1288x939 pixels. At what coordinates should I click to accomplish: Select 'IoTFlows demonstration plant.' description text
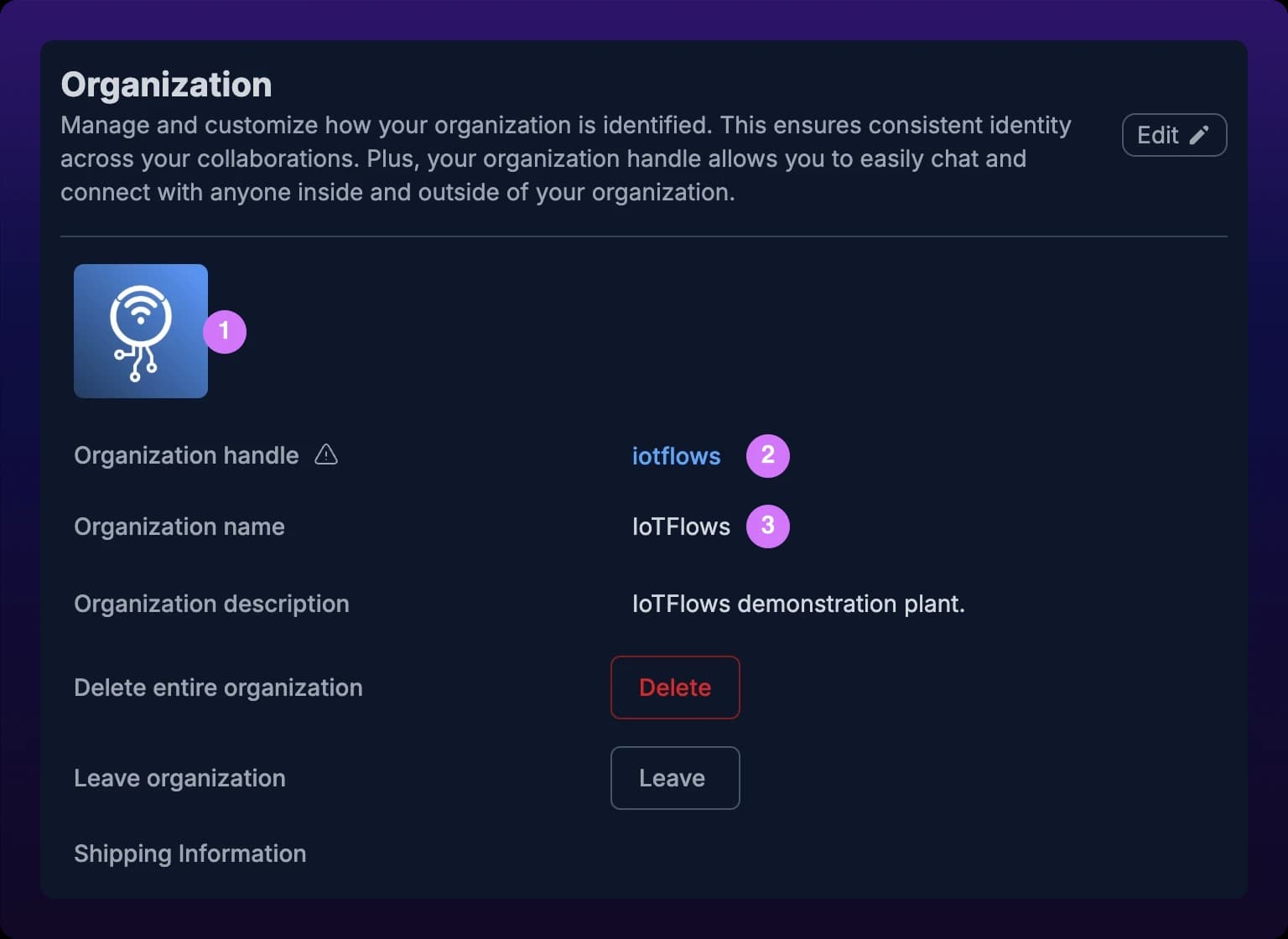[x=798, y=604]
